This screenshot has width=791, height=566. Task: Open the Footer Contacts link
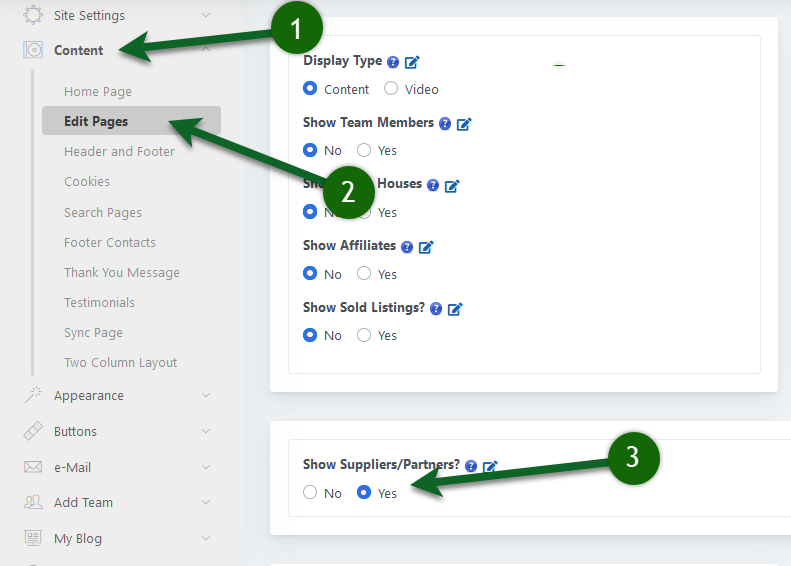click(110, 243)
